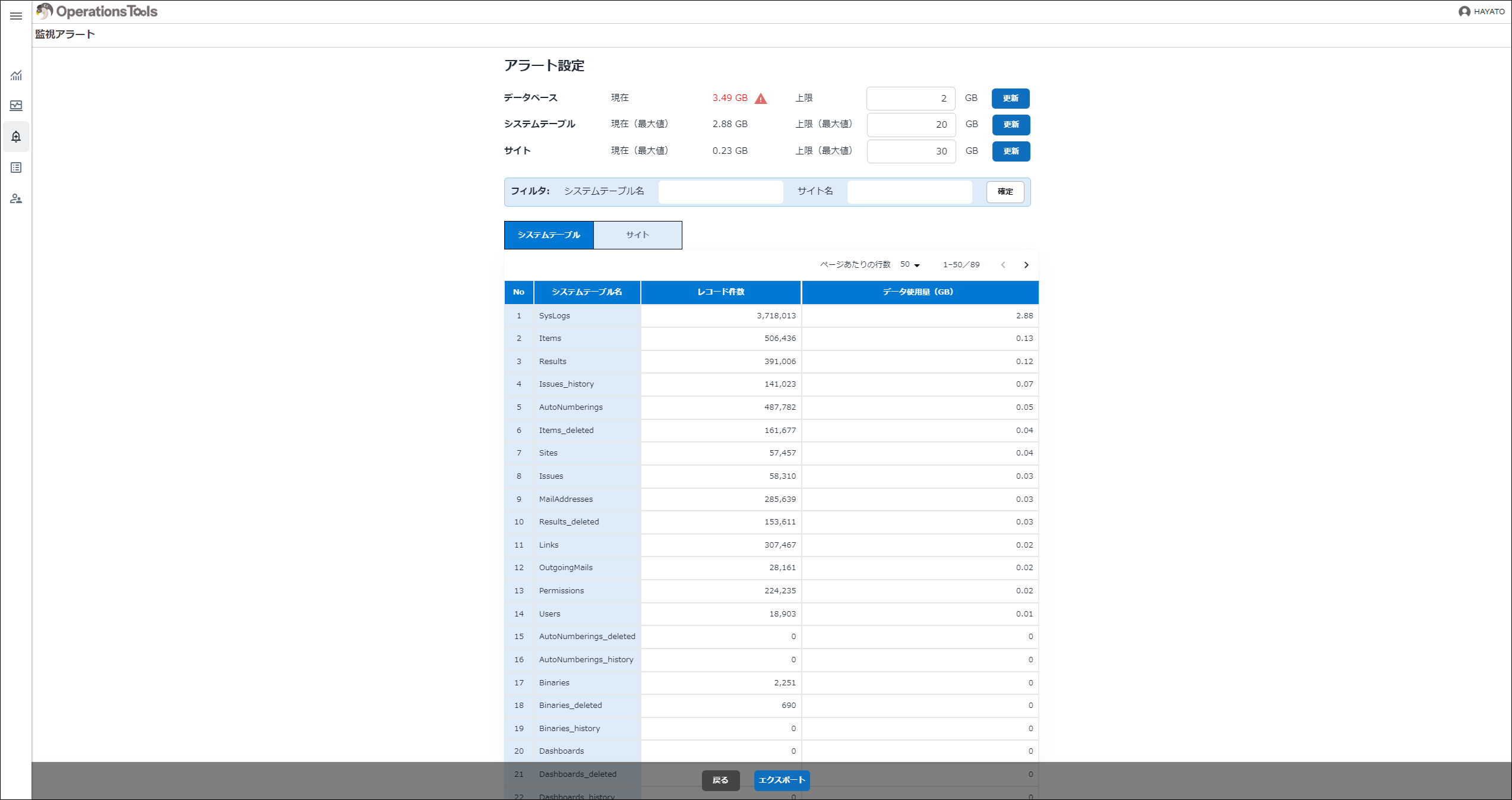Select the AutoNumberings_history row name
The image size is (1512, 800).
586,660
